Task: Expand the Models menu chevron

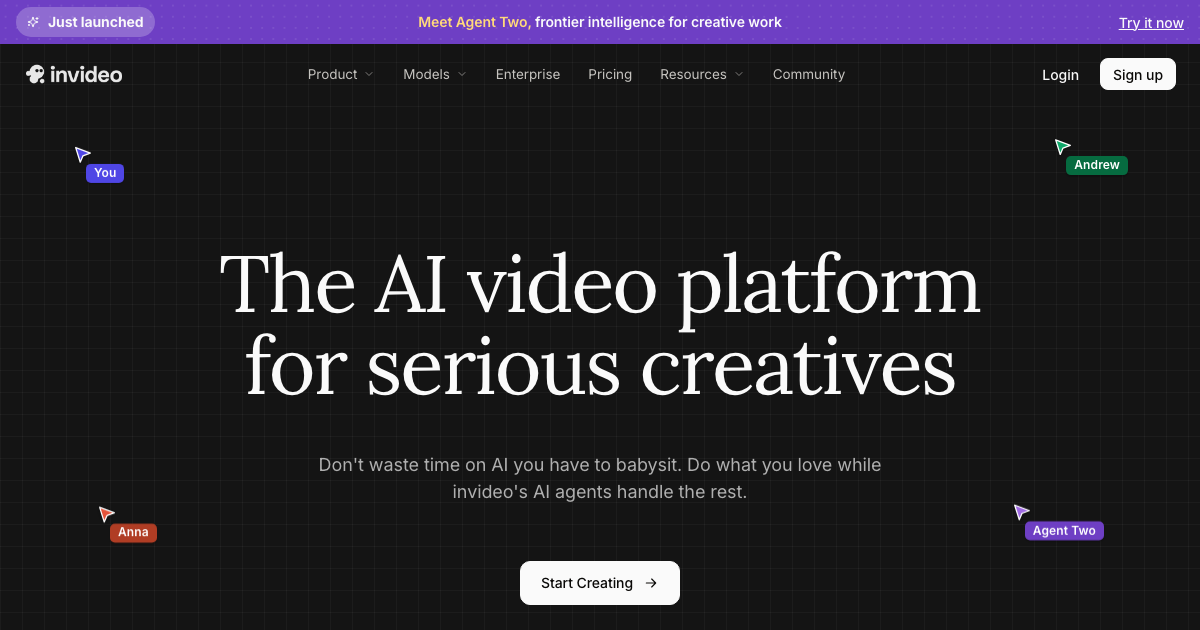Action: (462, 74)
